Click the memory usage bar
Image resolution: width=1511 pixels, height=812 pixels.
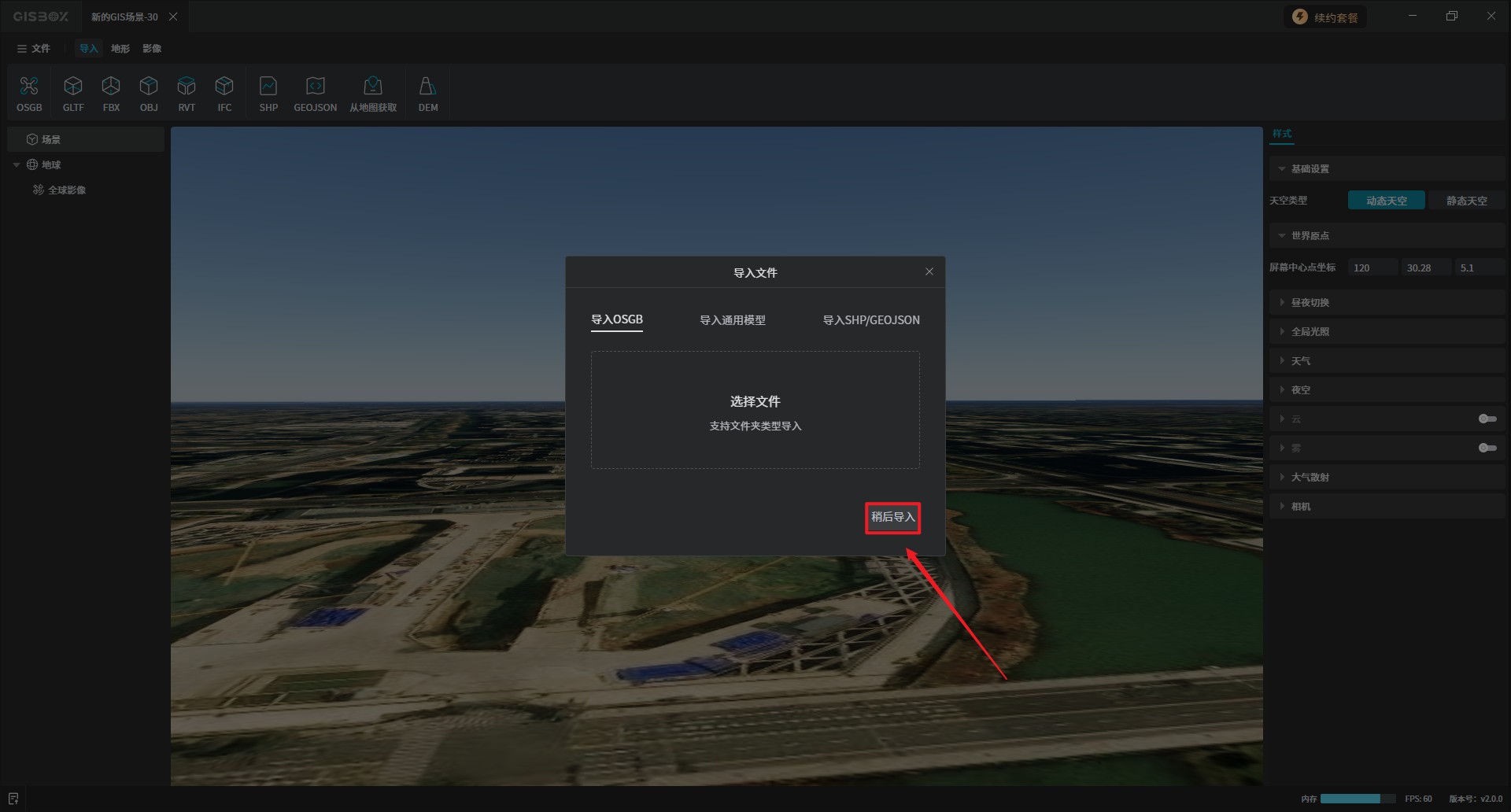(x=1357, y=799)
